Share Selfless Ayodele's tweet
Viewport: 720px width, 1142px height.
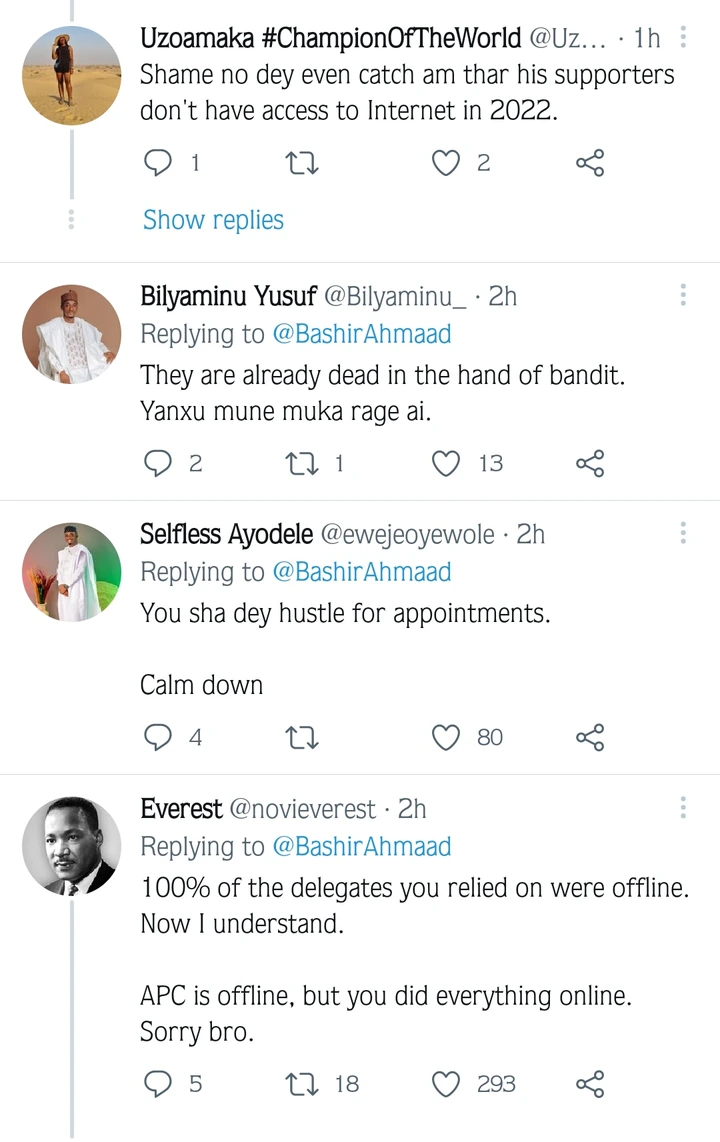pos(590,738)
